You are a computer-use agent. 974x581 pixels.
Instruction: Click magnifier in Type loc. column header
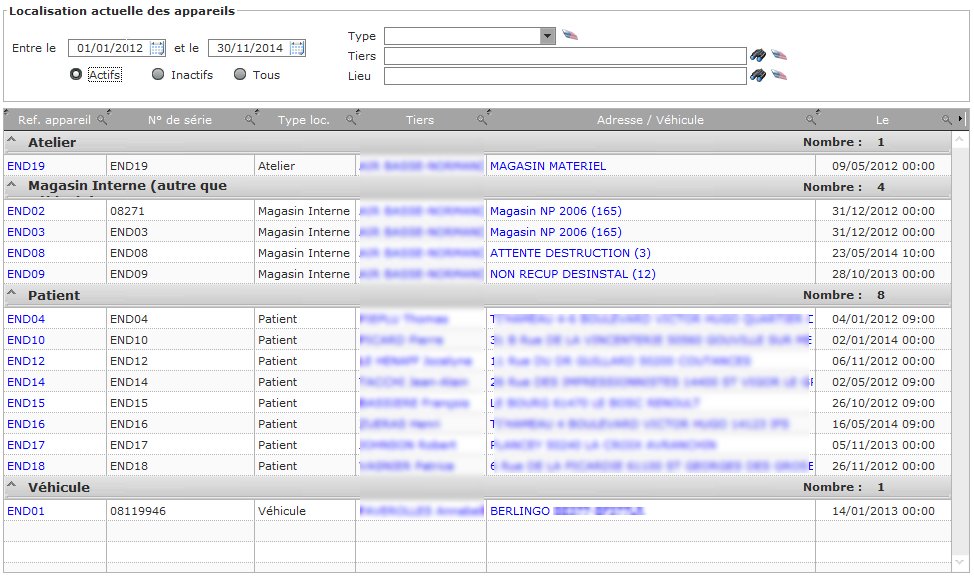click(x=352, y=119)
